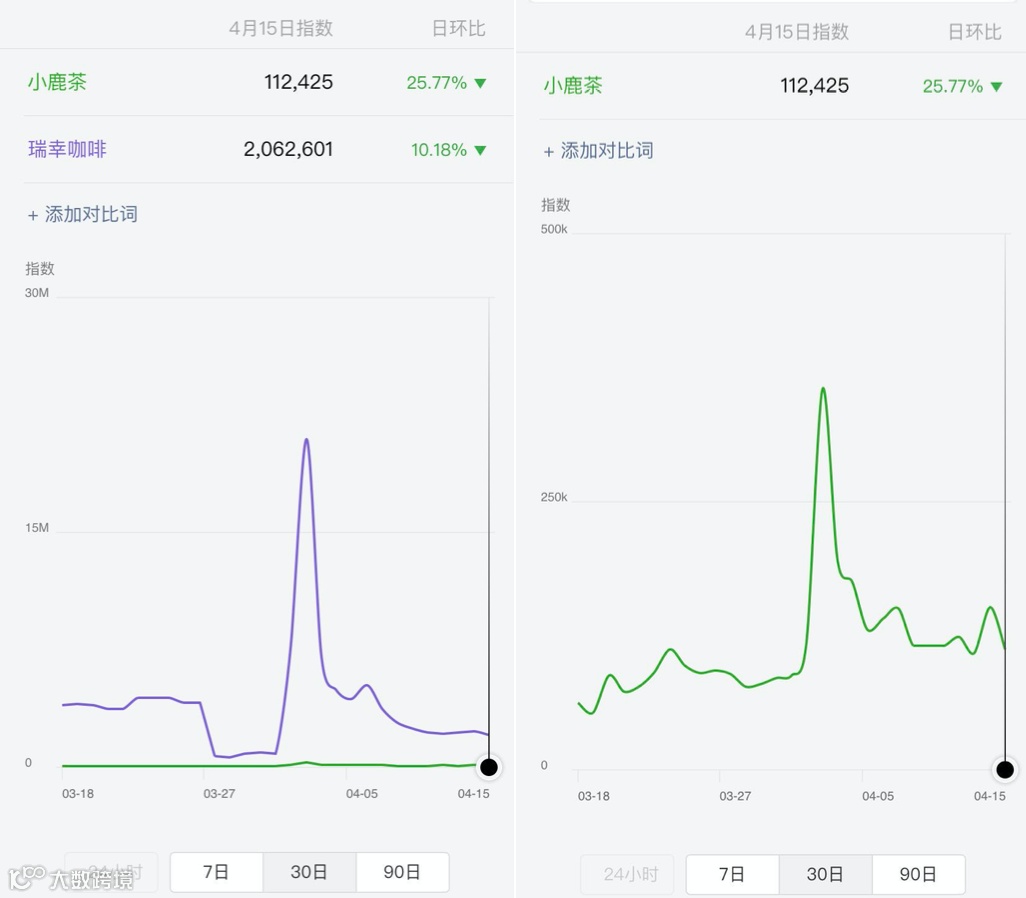The width and height of the screenshot is (1026, 898).
Task: Click 03-18 date label on right chart
Action: point(593,796)
